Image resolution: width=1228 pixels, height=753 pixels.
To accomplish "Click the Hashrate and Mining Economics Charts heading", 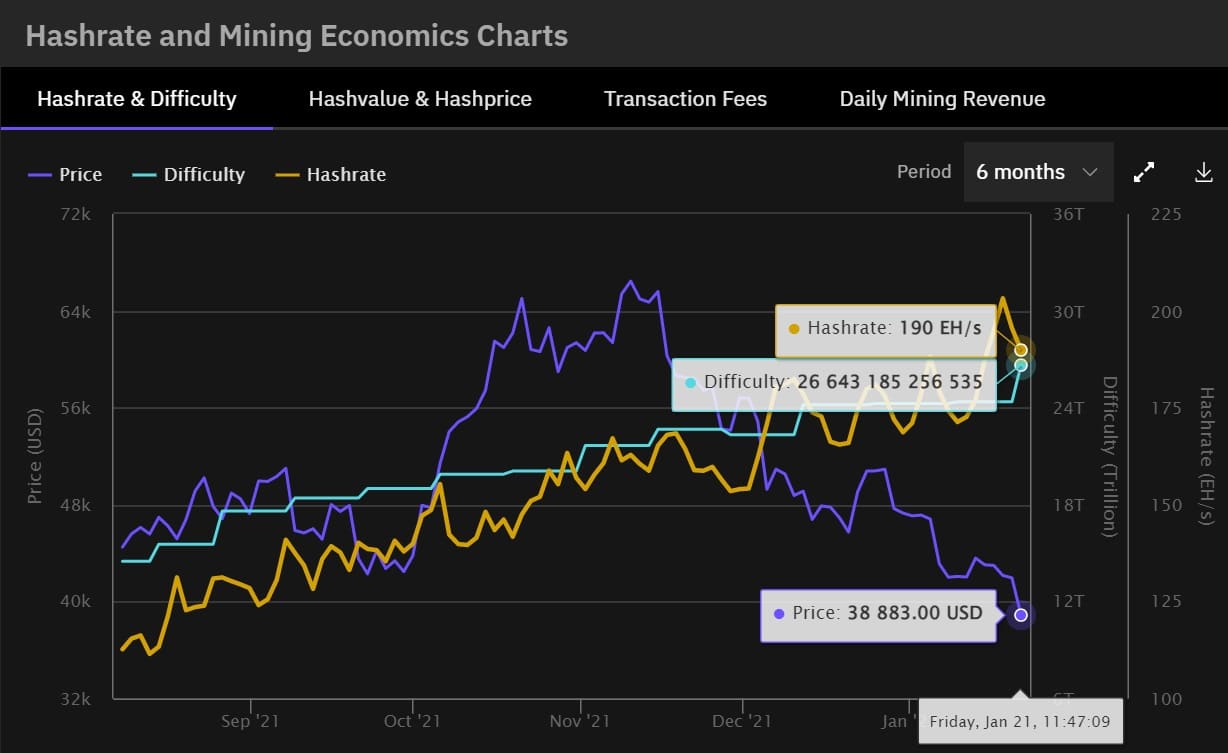I will coord(296,36).
